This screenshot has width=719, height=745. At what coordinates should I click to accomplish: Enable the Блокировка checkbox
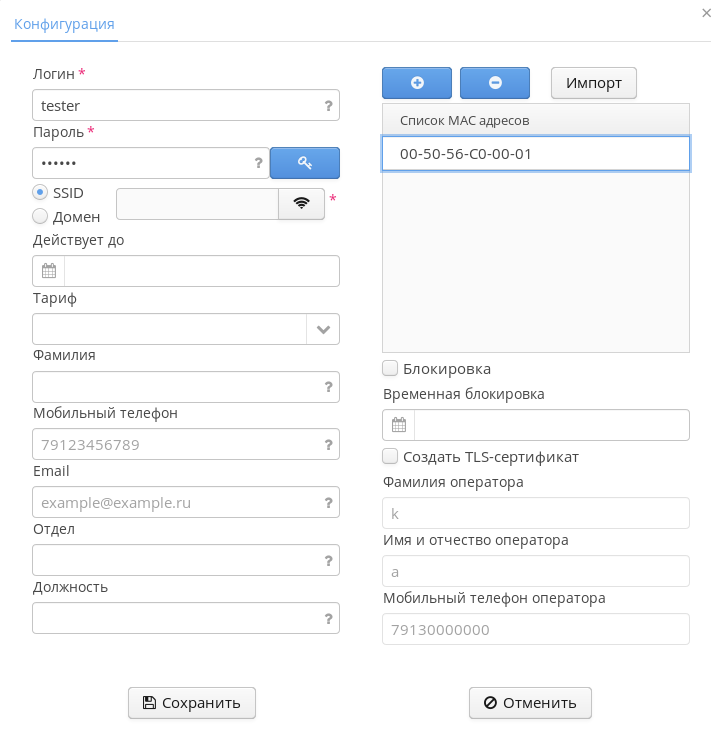coord(391,369)
